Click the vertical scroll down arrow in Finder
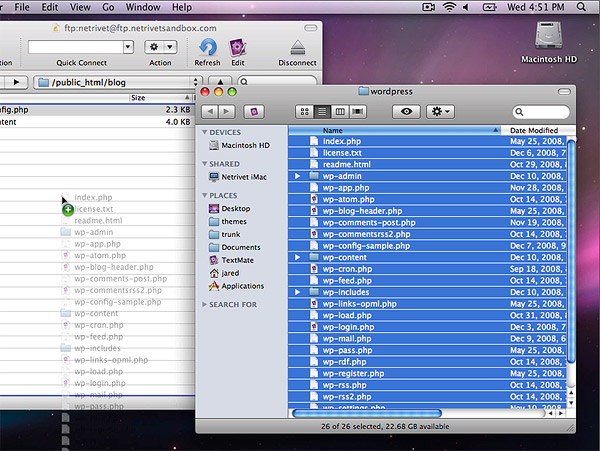 [571, 402]
